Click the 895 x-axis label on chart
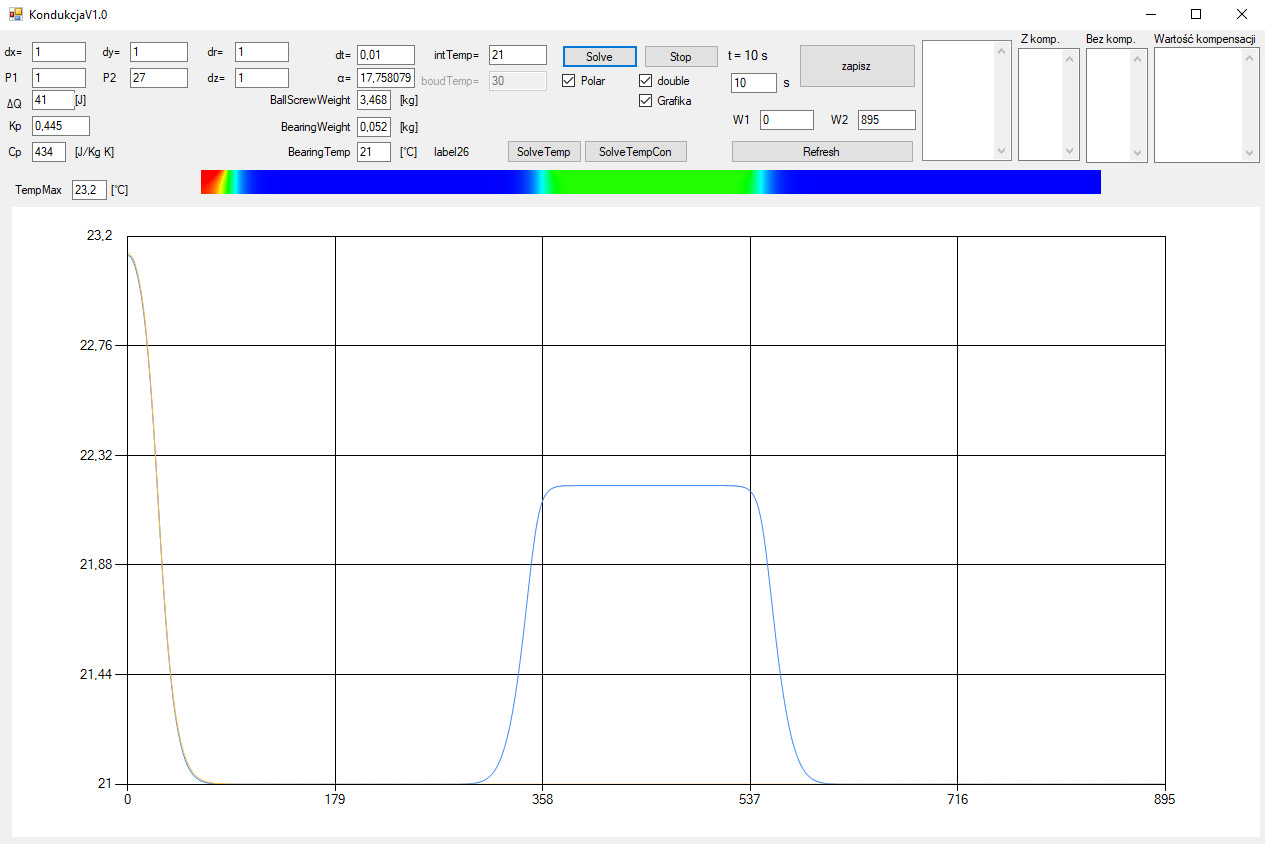This screenshot has height=844, width=1265. 1164,799
